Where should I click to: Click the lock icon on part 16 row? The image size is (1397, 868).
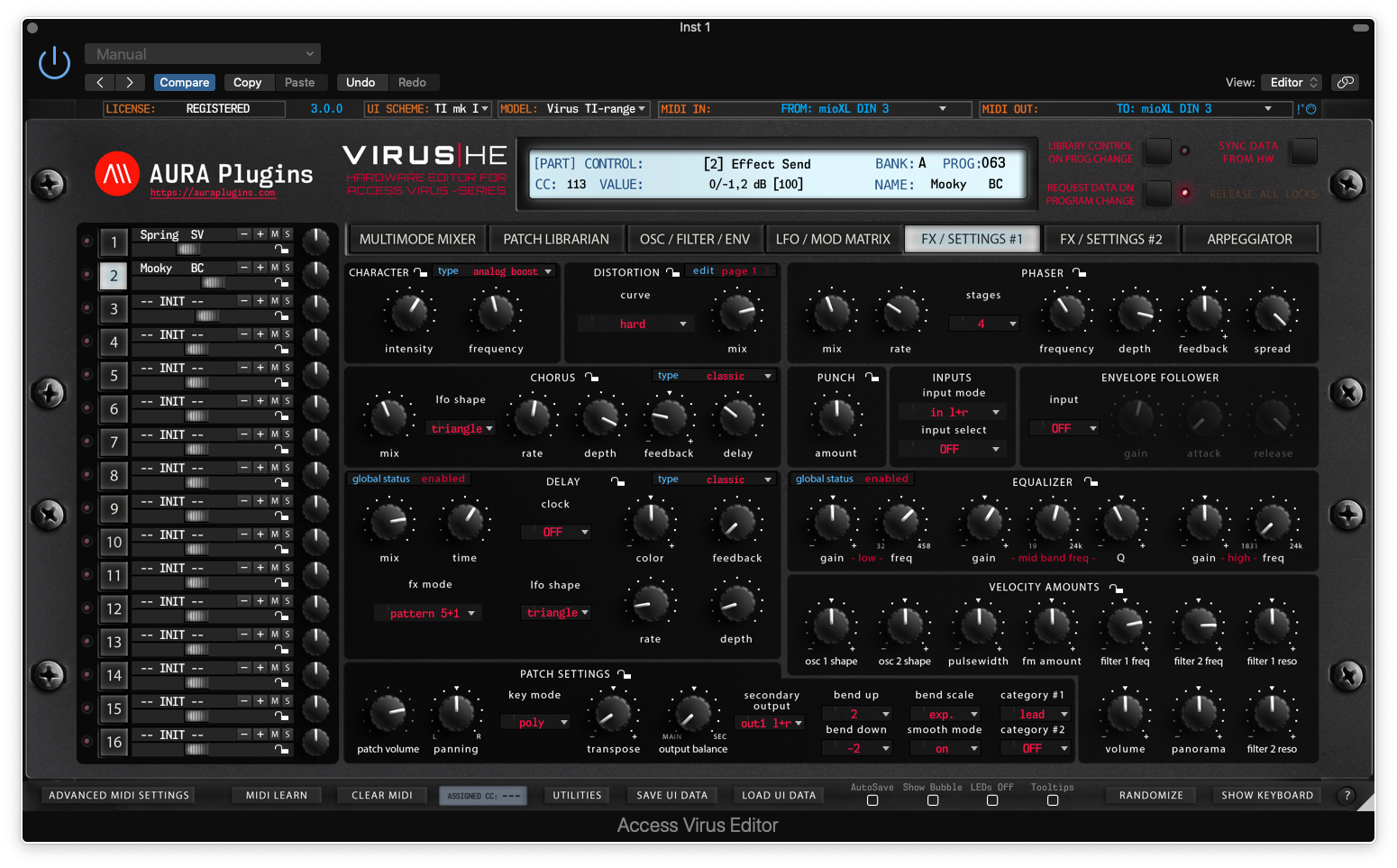pos(282,749)
